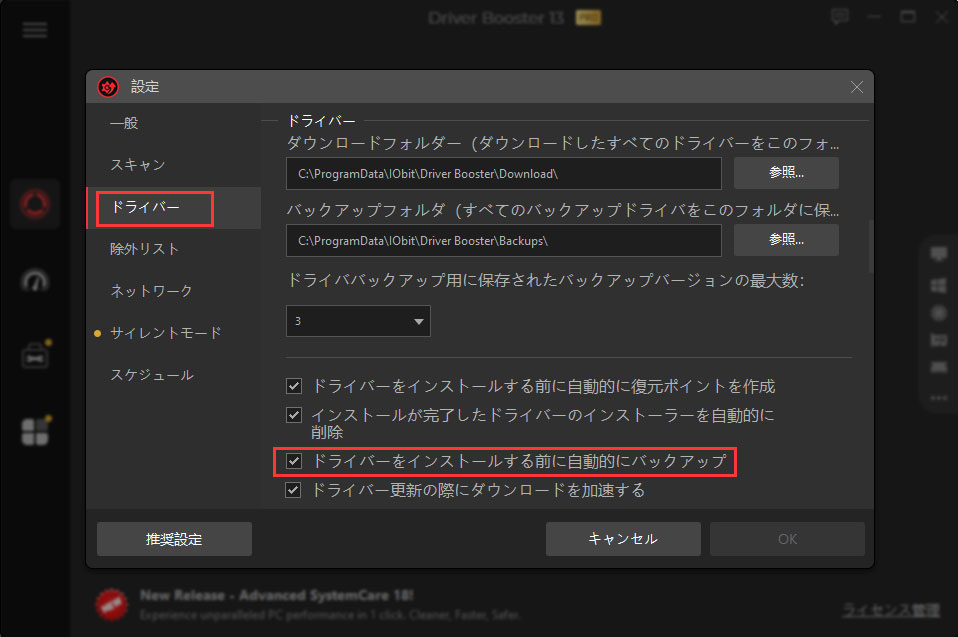Screen dimensions: 958x637
Task: Toggle auto backup before installing drivers
Action: click(x=294, y=461)
